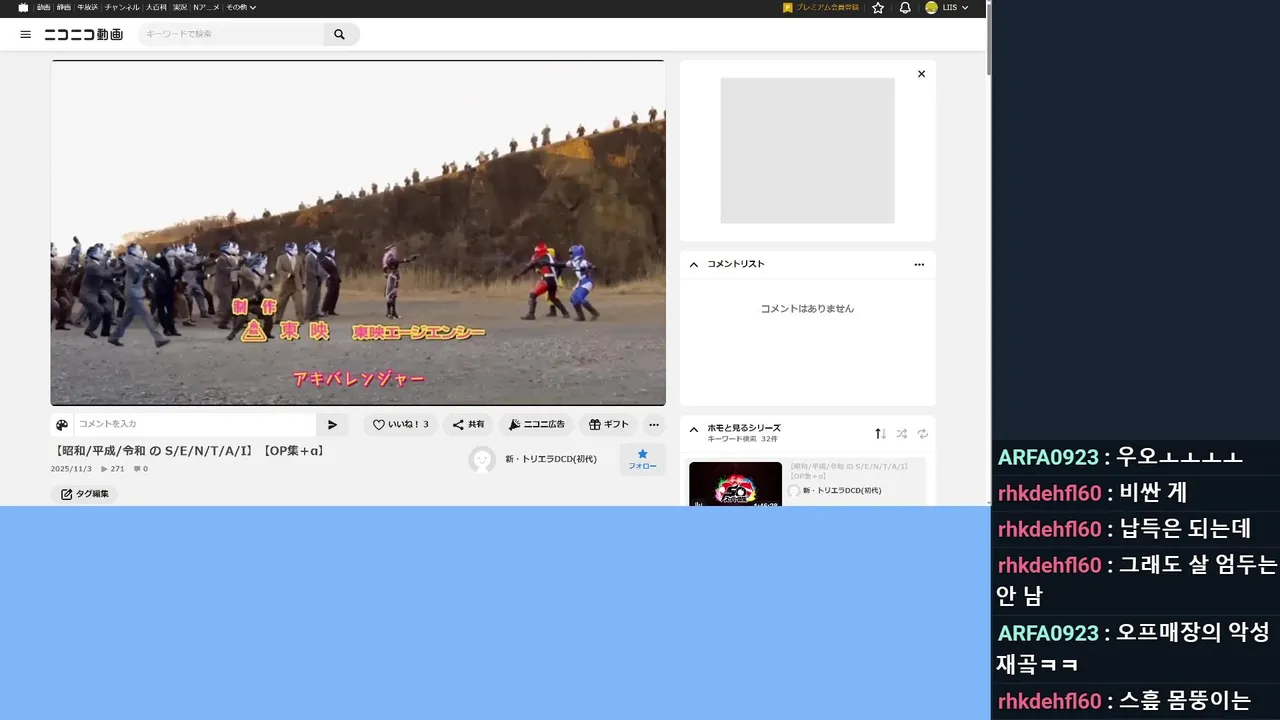Open 動画 link in top bar
This screenshot has height=720, width=1280.
(43, 7)
